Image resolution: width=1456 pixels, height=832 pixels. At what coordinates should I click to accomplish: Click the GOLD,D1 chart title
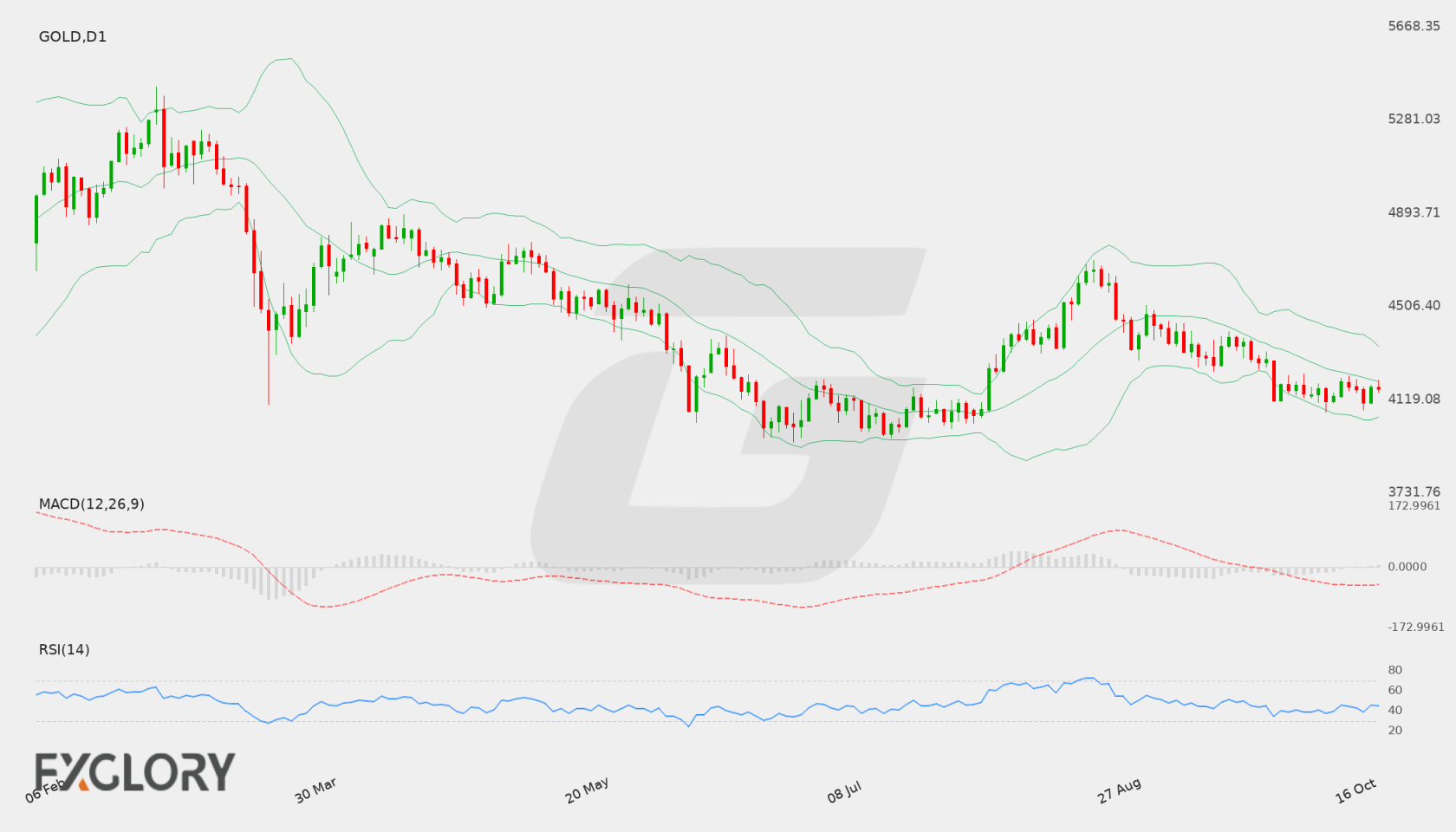(x=73, y=36)
